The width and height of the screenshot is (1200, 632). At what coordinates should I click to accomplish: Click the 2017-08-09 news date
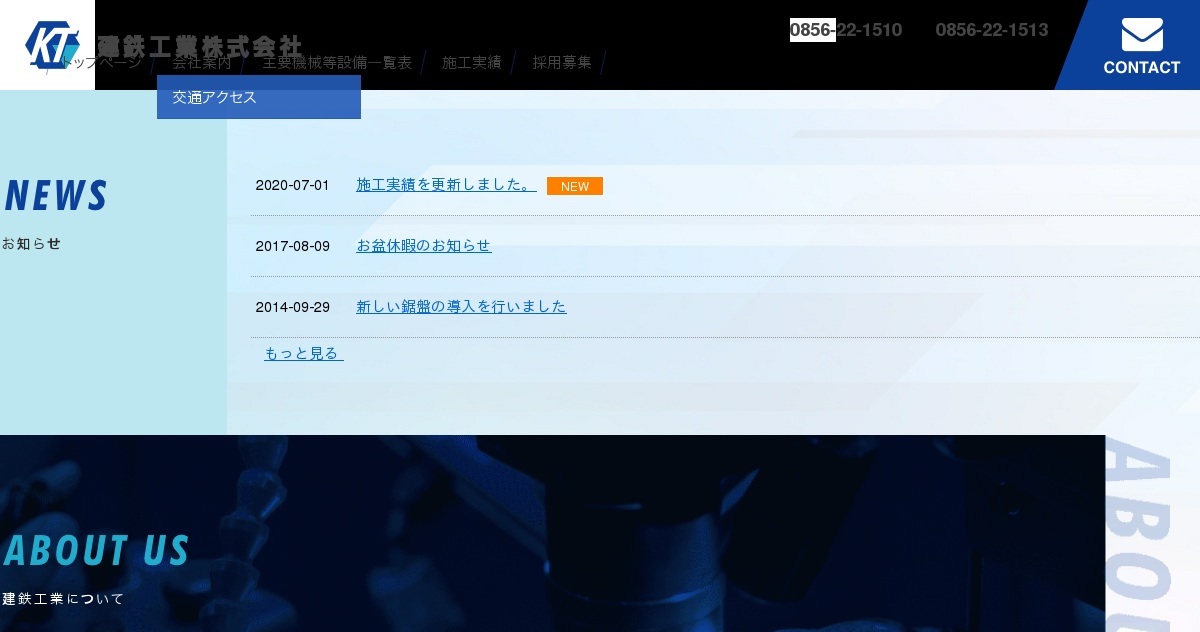(x=292, y=246)
